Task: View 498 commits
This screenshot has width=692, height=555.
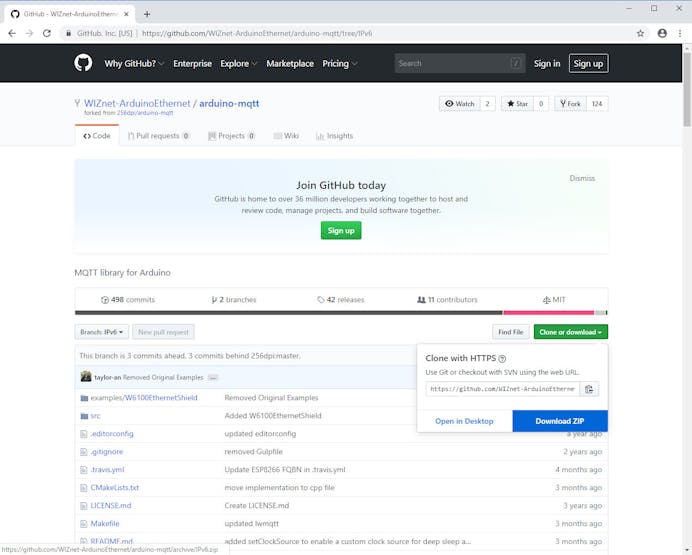Action: 128,300
